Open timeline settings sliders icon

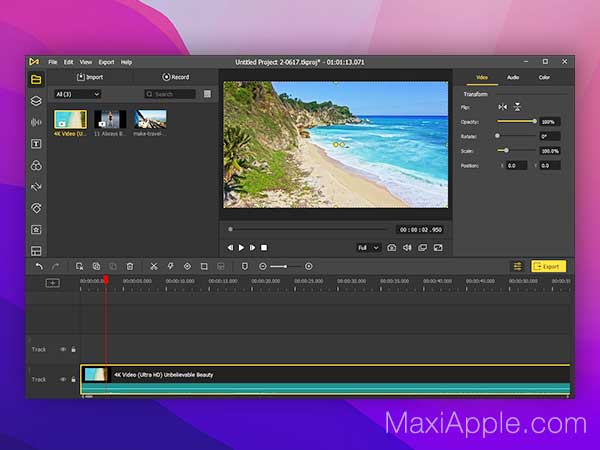pos(517,266)
